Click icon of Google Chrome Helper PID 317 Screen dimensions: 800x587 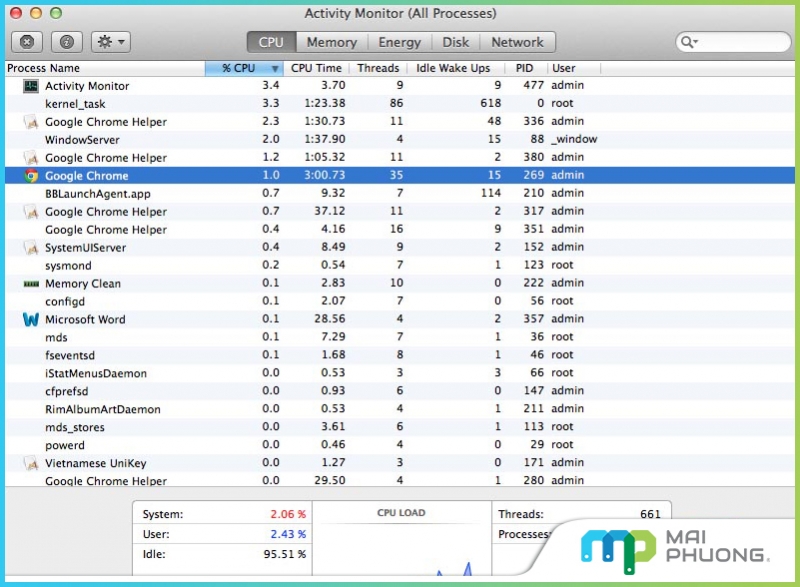pos(31,212)
